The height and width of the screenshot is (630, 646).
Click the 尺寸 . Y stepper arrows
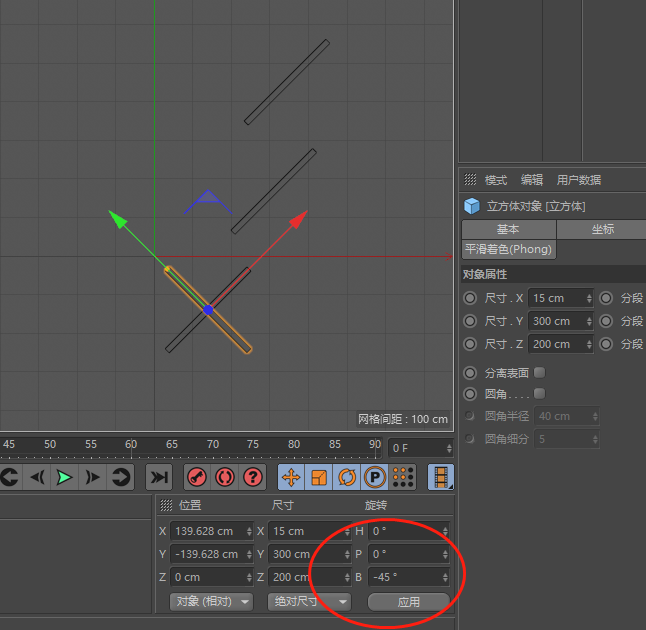coord(589,321)
